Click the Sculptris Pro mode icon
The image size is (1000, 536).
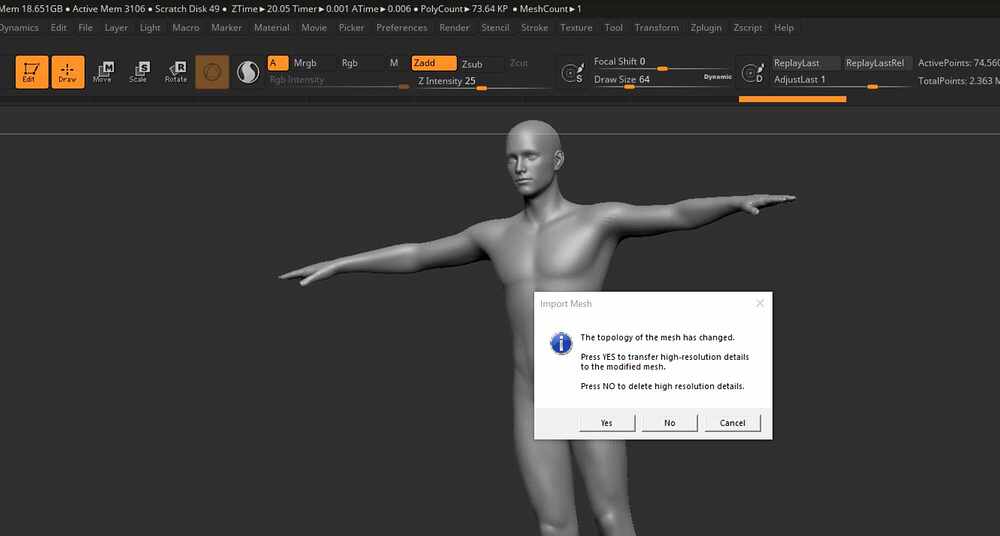[x=248, y=72]
